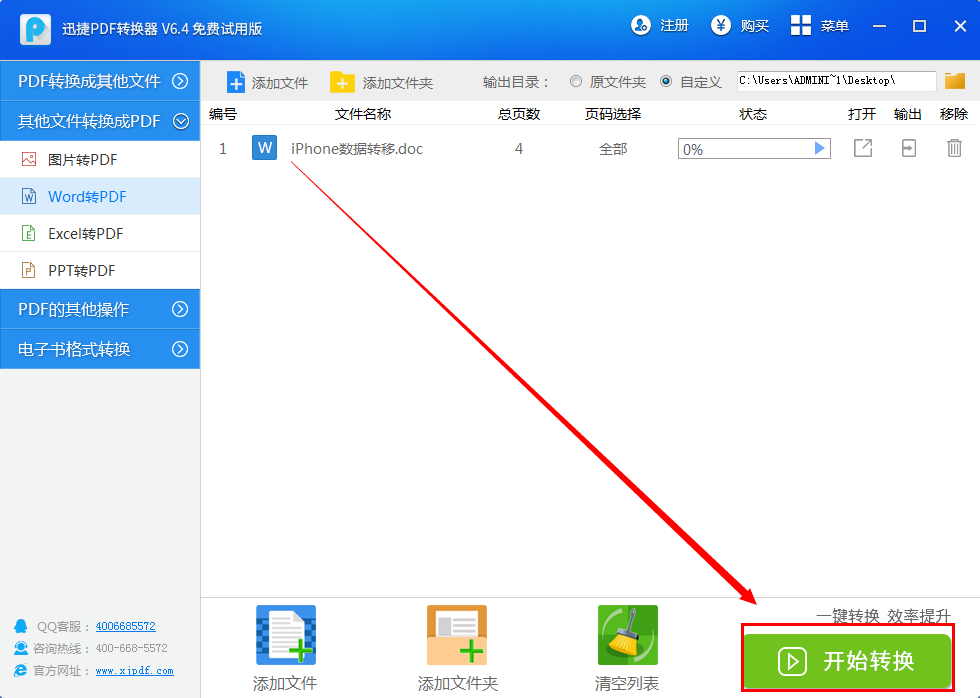The image size is (980, 698).
Task: Click the page count 4 in row 1
Action: coord(519,149)
